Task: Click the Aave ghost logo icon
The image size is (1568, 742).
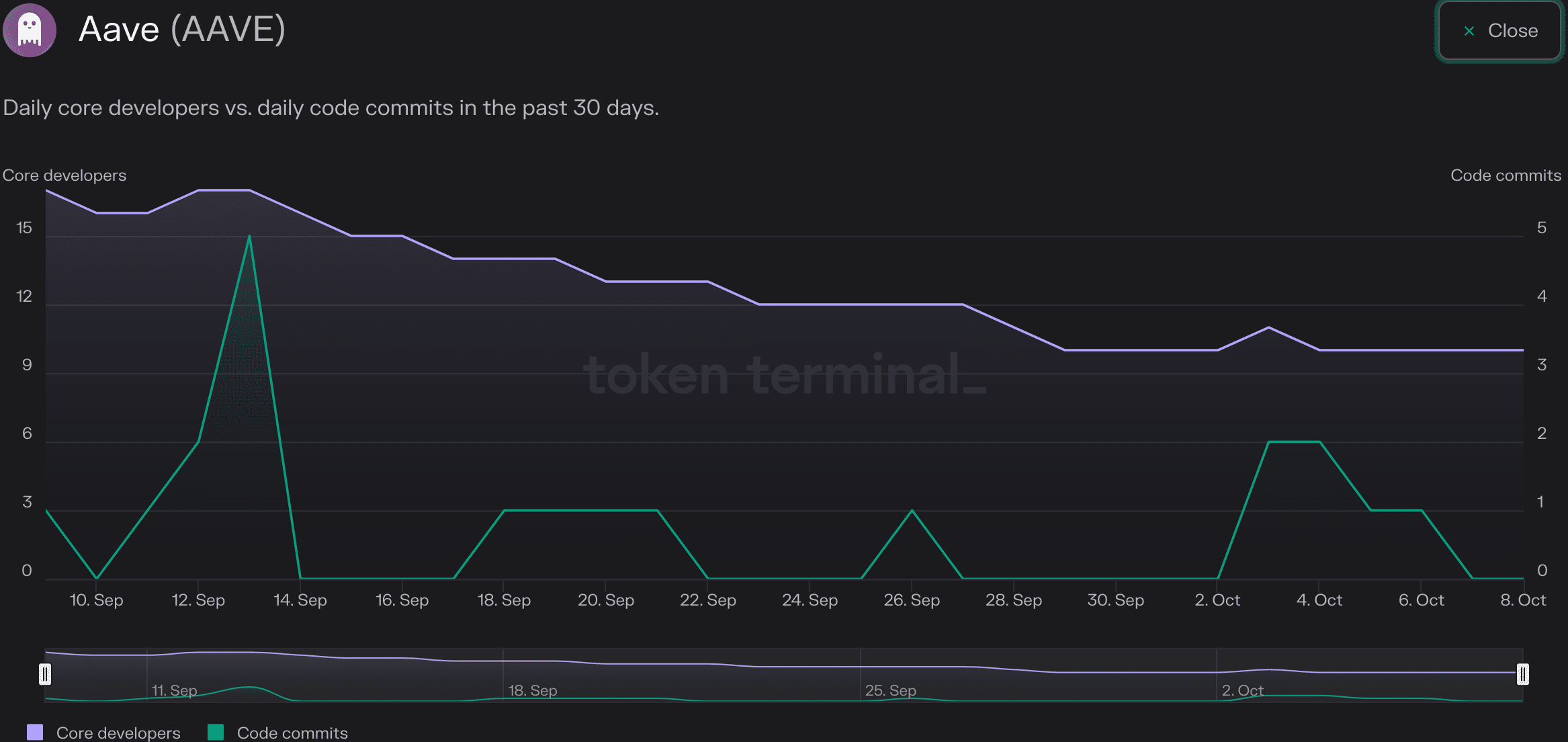Action: tap(29, 30)
